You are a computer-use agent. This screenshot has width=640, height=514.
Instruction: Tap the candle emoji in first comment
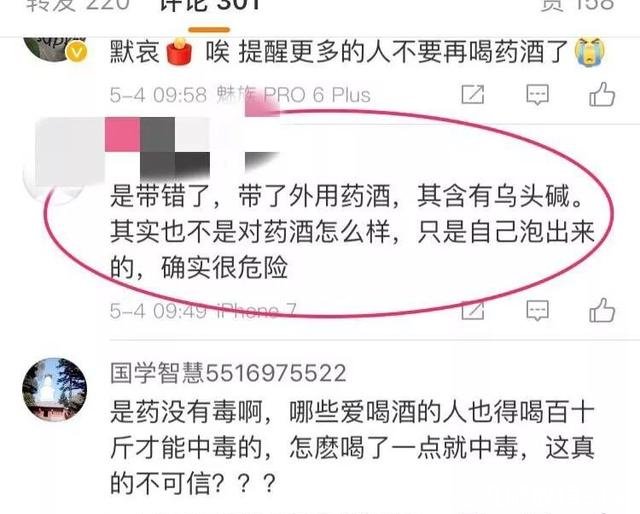[179, 51]
